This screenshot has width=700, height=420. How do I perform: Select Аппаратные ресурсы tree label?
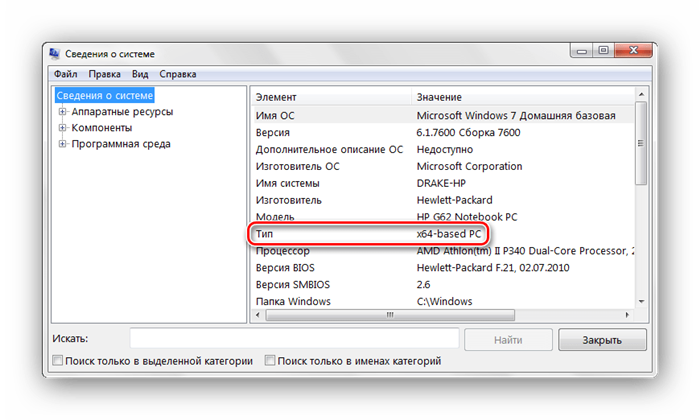pos(122,112)
